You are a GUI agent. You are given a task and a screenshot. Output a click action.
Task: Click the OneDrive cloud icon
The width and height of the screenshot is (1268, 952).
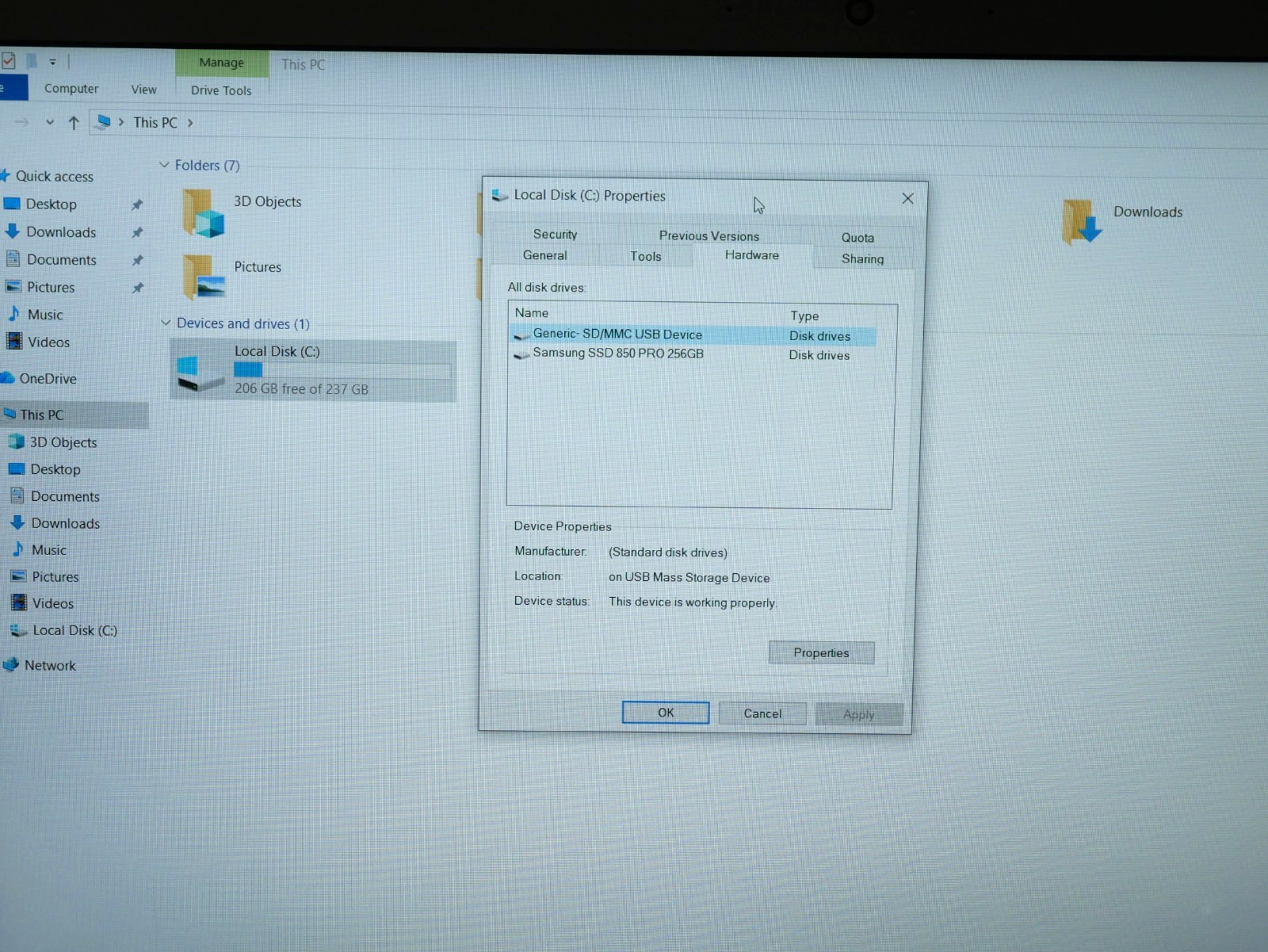(8, 378)
